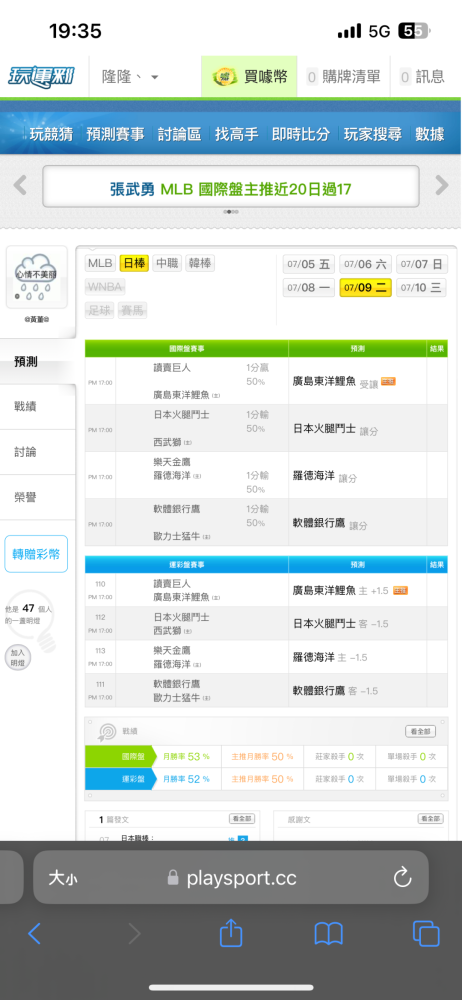The width and height of the screenshot is (462, 1000).
Task: Tap 軟體銀行鷹 客 -1.5 prediction
Action: click(x=335, y=691)
